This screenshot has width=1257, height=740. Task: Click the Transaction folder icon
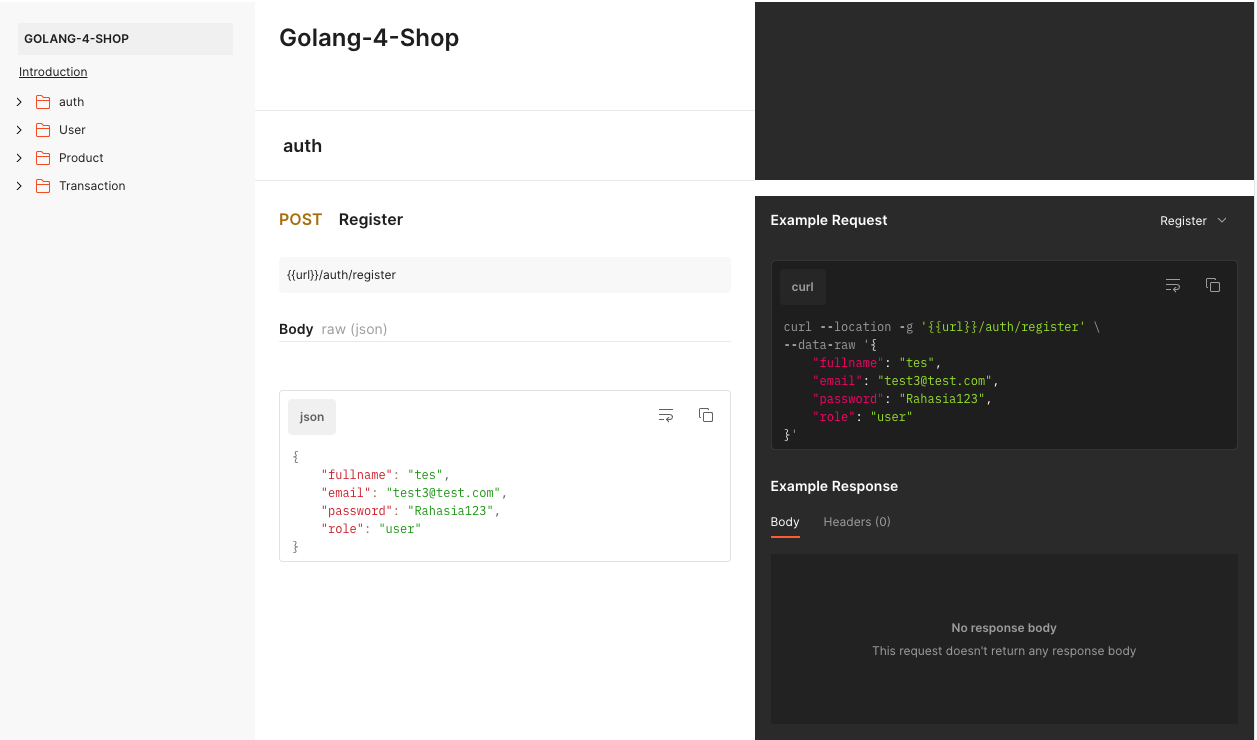[x=43, y=186]
